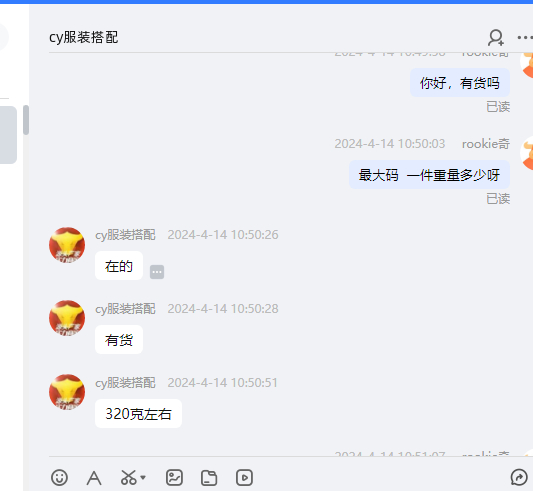Open the quick reply bubble icon
This screenshot has height=491, width=533.
[519, 477]
